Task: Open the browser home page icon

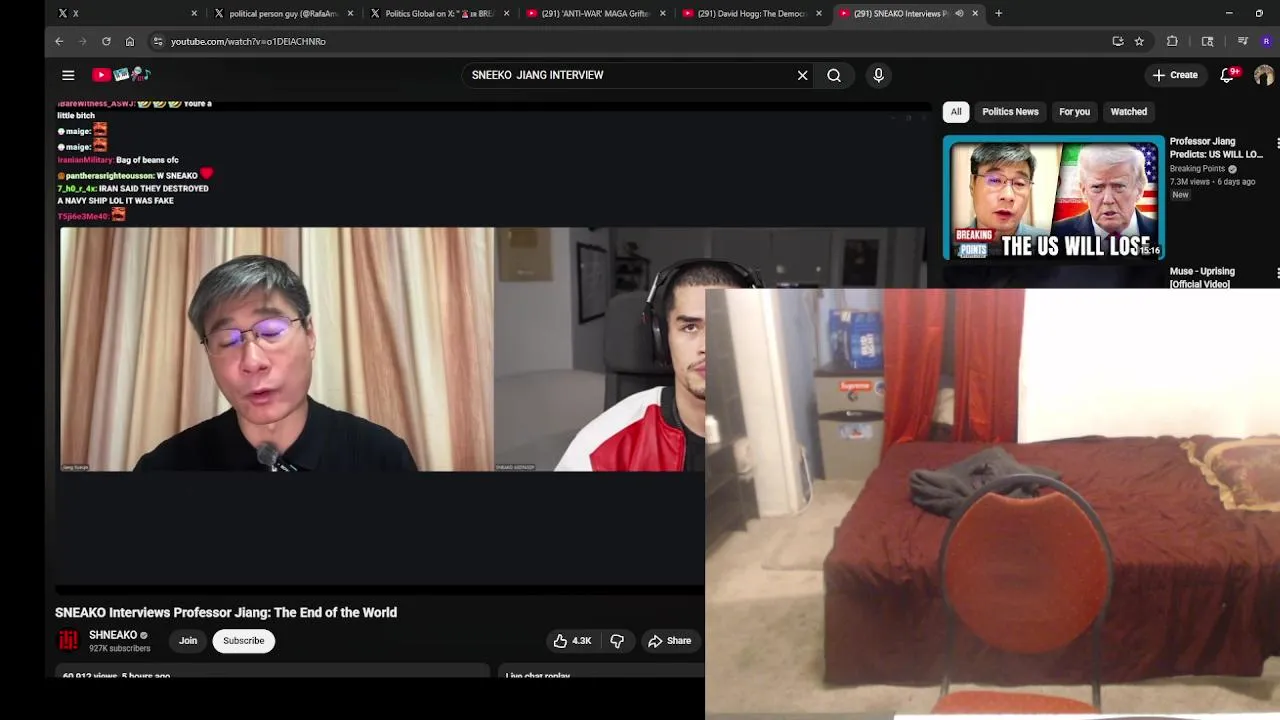Action: 130,41
